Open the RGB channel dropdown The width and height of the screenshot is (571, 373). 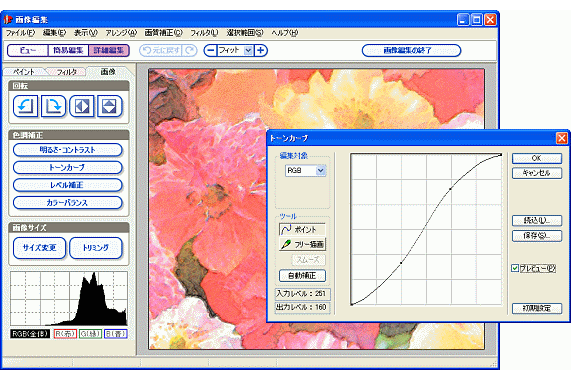tap(321, 170)
